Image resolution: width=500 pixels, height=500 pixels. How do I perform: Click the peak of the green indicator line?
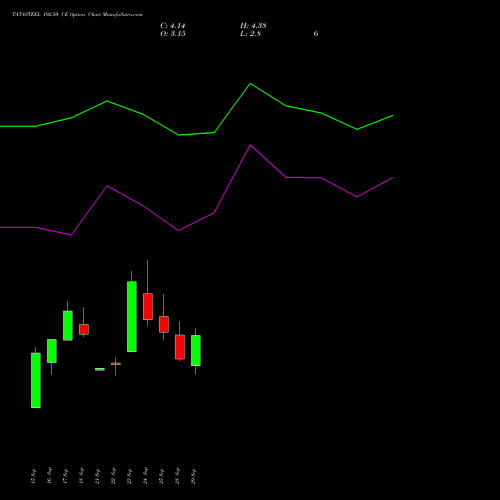pyautogui.click(x=251, y=84)
